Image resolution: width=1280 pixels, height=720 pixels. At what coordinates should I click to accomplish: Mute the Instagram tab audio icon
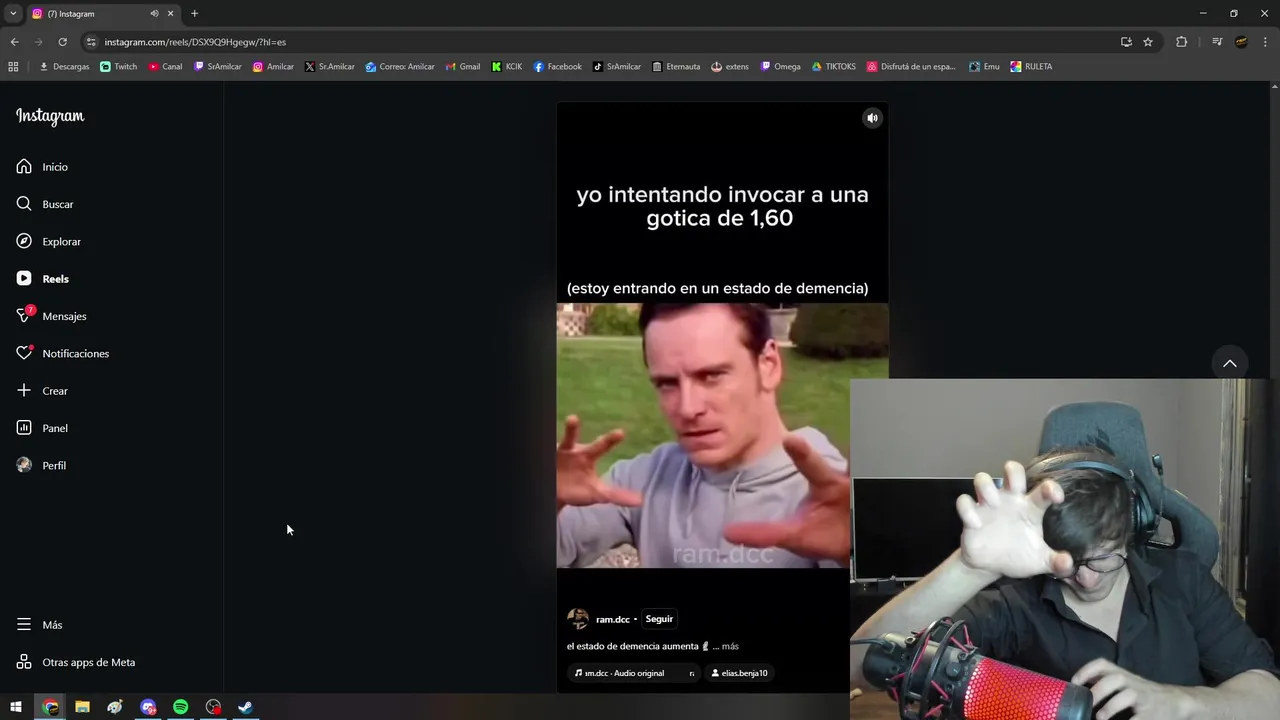pos(154,14)
